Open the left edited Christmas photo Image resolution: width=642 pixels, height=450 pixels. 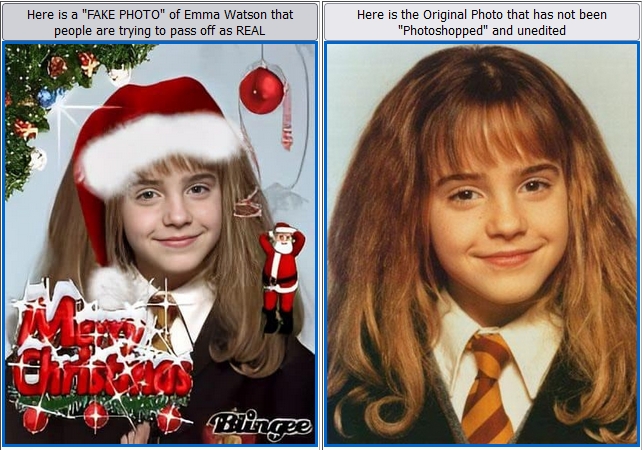pos(160,243)
